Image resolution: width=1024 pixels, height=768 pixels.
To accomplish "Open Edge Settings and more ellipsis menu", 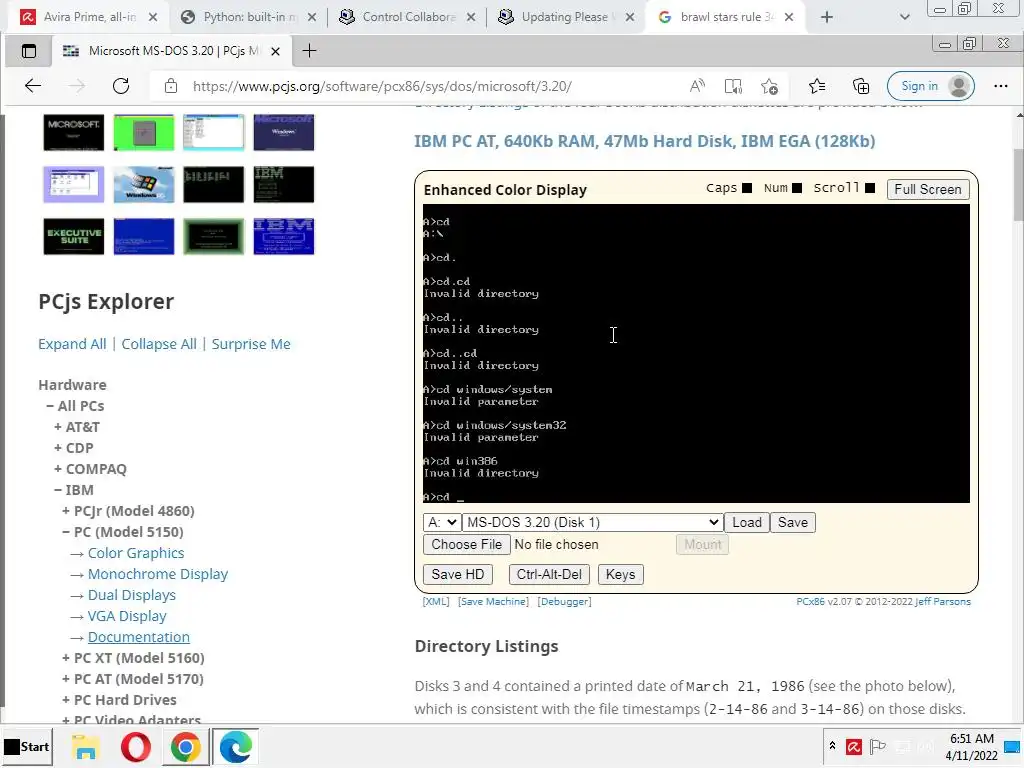I will click(x=1000, y=86).
